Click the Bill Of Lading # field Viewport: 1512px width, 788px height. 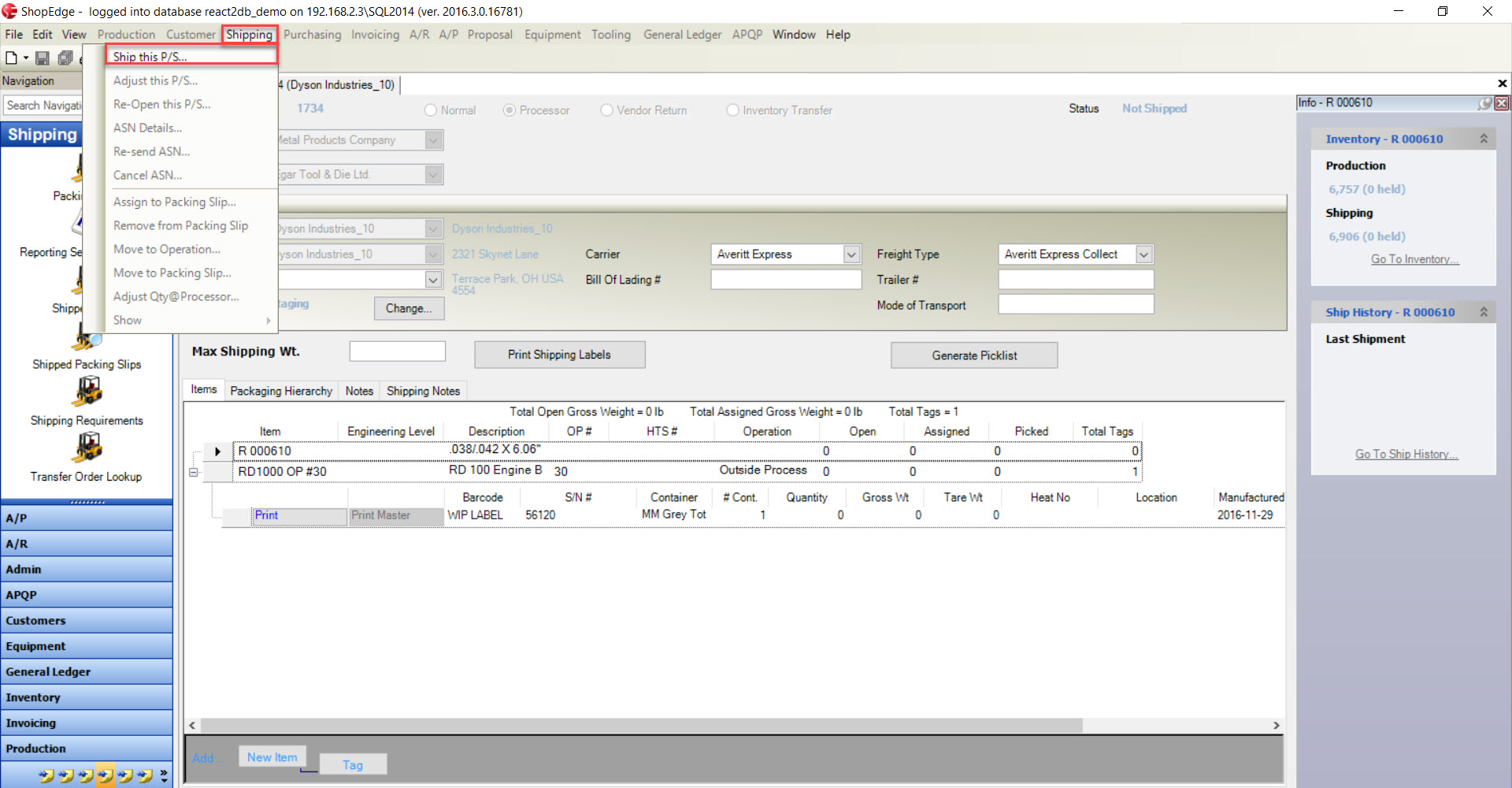[786, 280]
